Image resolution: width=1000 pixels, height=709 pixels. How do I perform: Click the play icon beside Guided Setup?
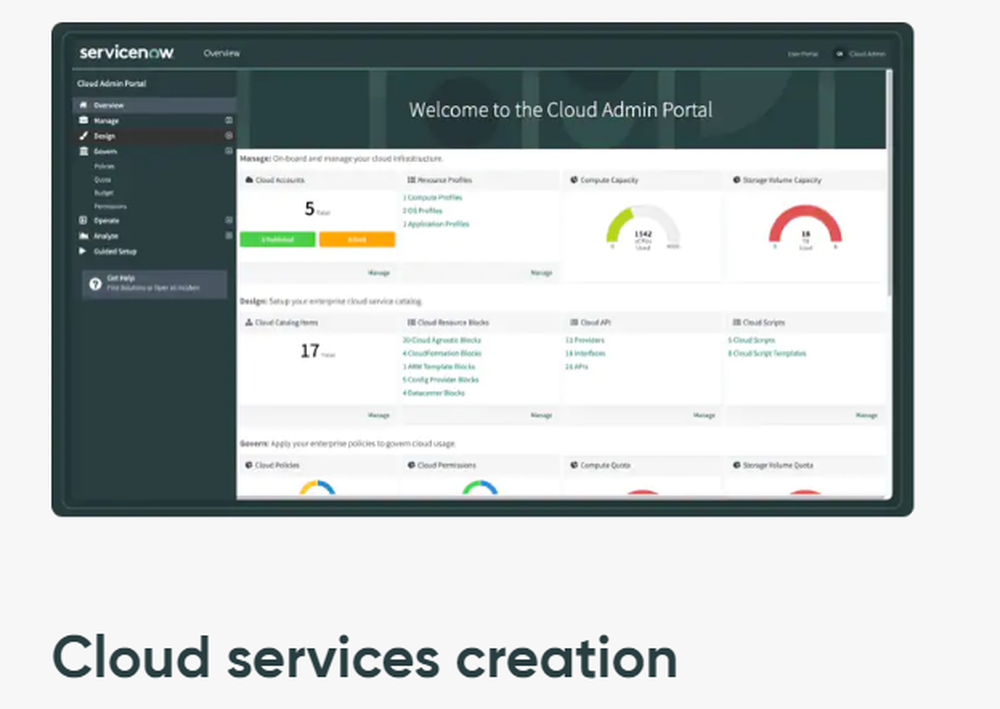pos(82,251)
